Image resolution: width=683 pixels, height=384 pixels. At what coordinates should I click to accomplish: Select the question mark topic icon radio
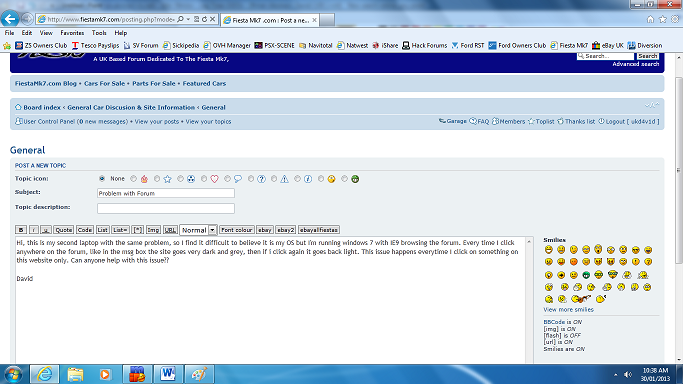point(251,179)
